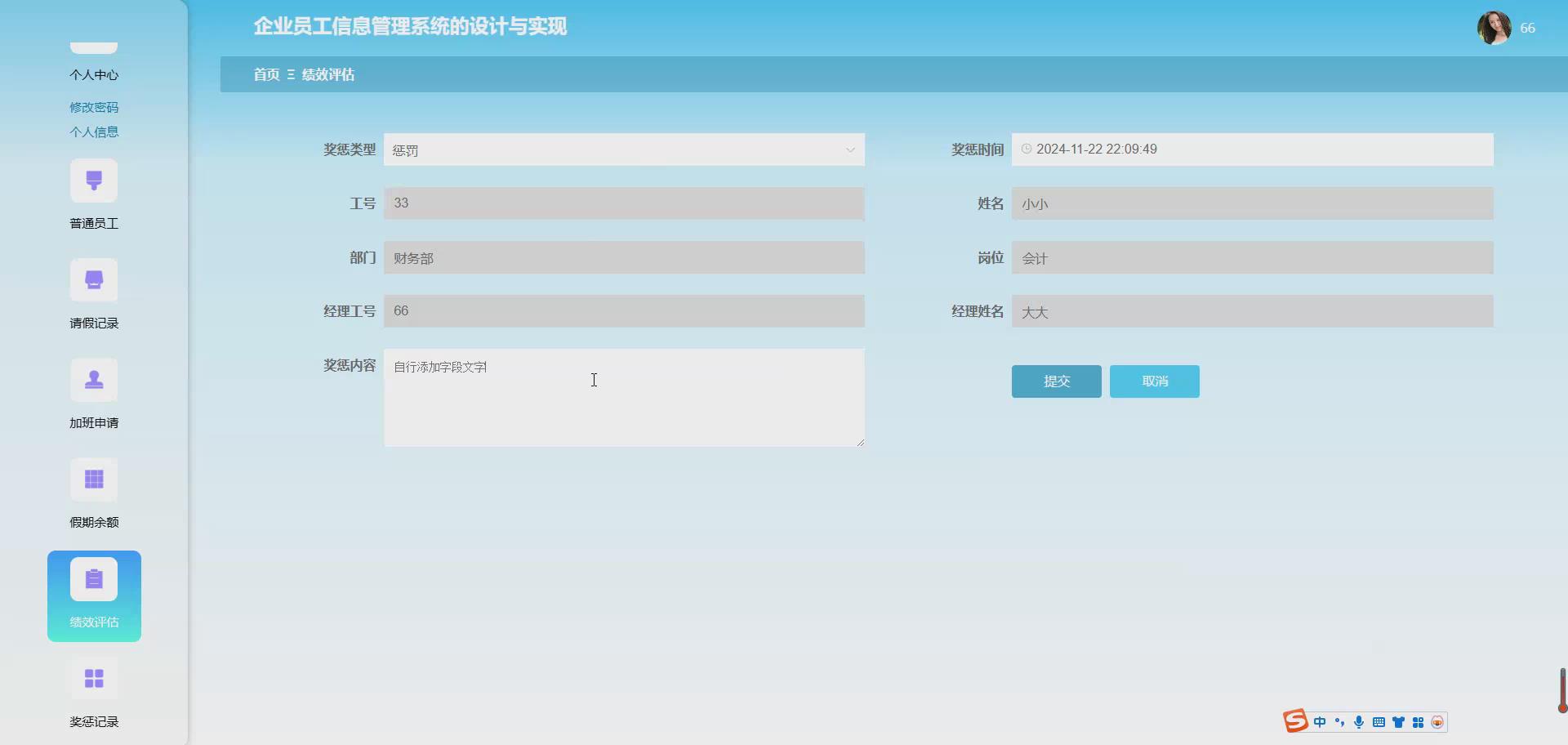Open the Sogou emoji panel icon
Screen dimensions: 1568x745
1437,721
